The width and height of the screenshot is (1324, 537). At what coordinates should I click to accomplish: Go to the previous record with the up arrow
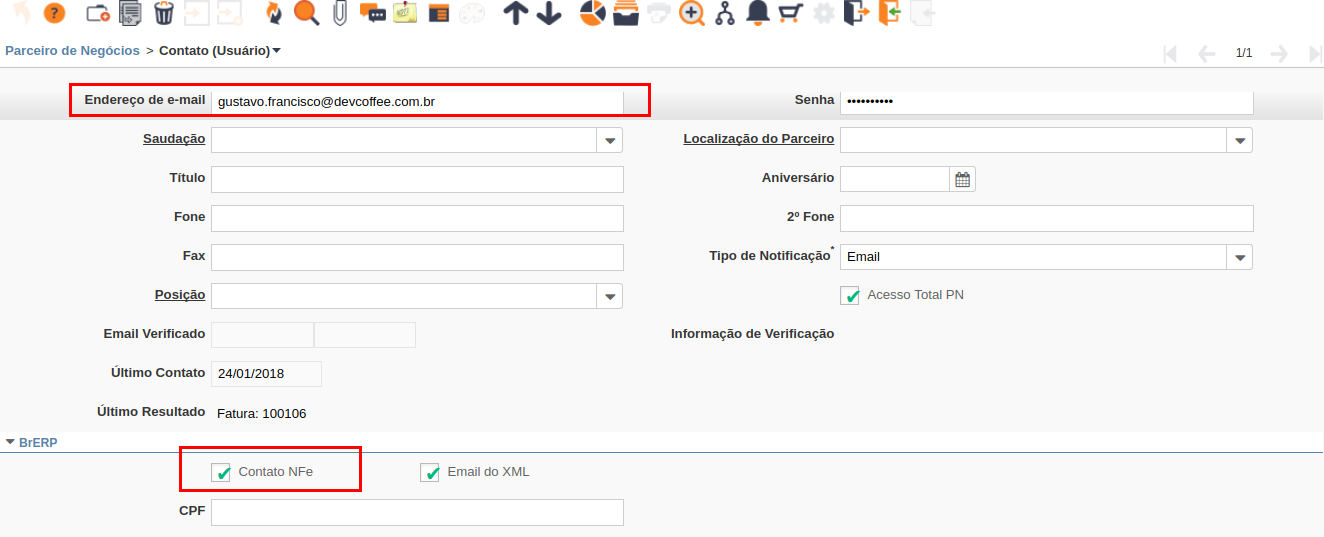(x=515, y=13)
